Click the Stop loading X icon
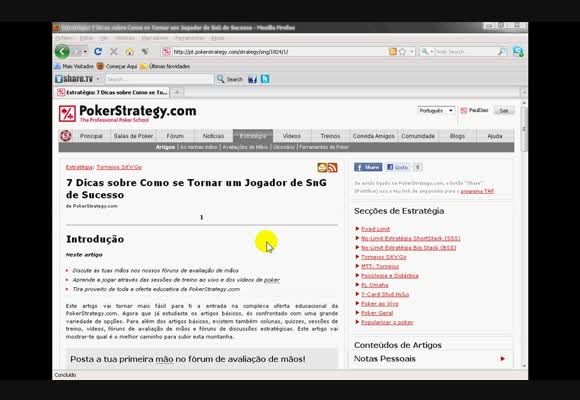 tap(114, 51)
